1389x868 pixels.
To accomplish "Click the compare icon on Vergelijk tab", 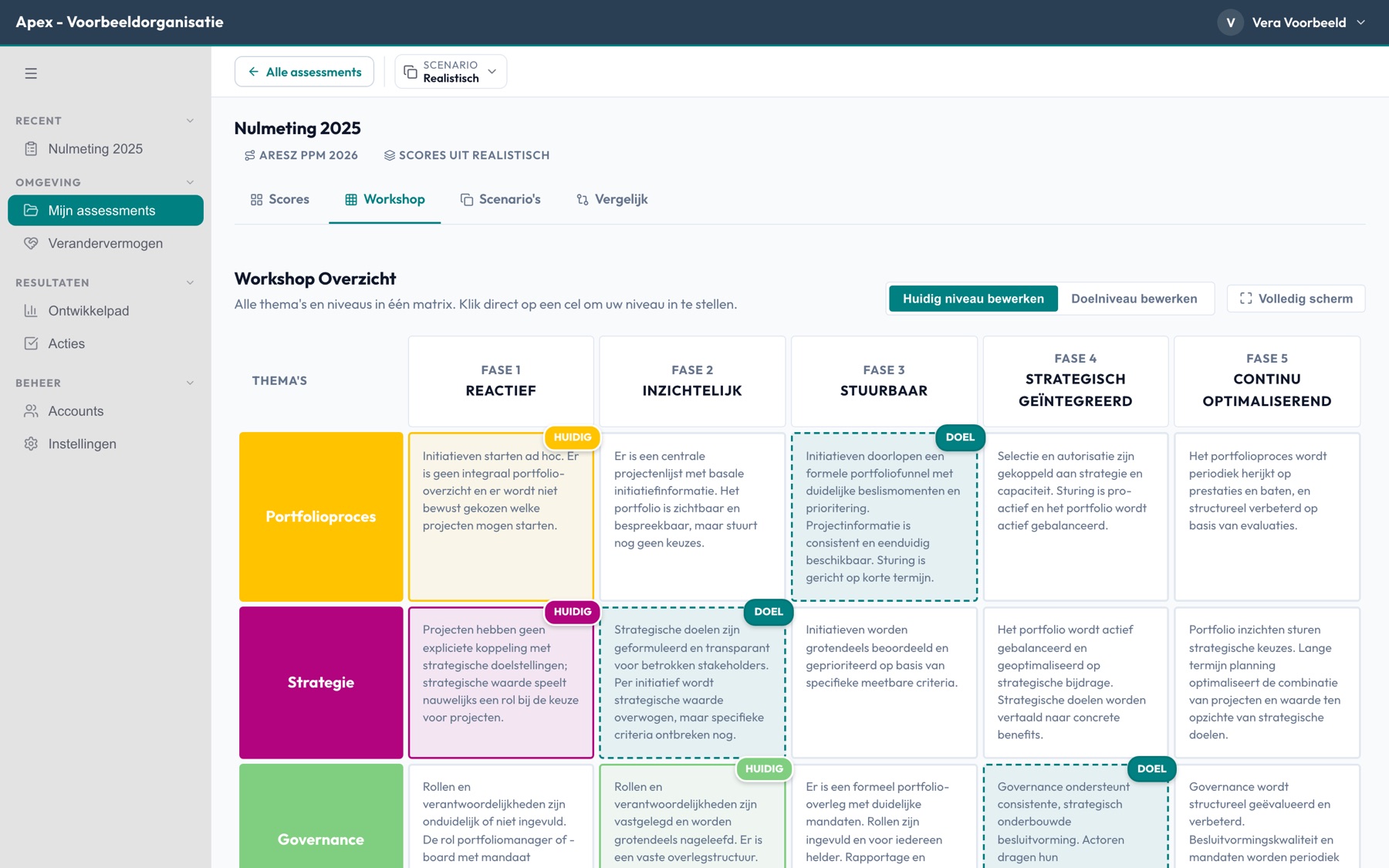I will tap(583, 200).
